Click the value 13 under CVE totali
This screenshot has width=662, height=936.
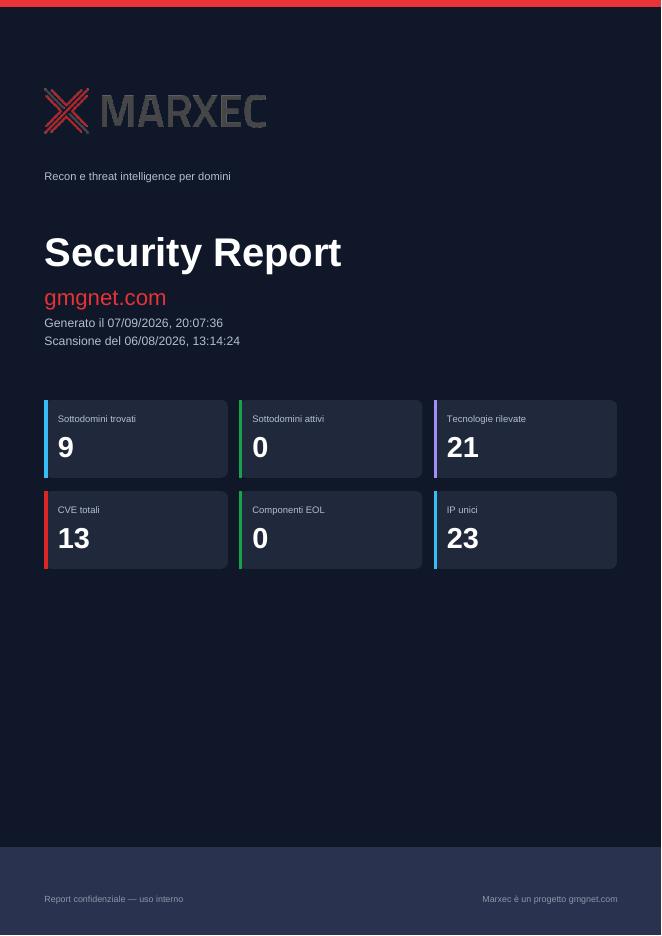[73, 538]
